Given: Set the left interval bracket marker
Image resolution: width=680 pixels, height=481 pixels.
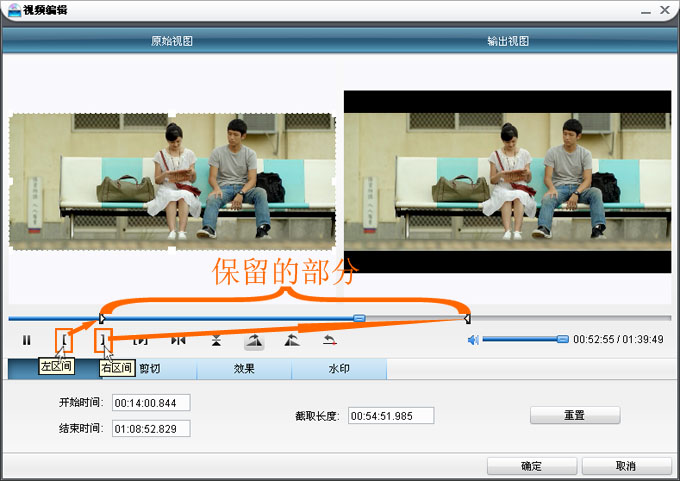Looking at the screenshot, I should point(64,340).
